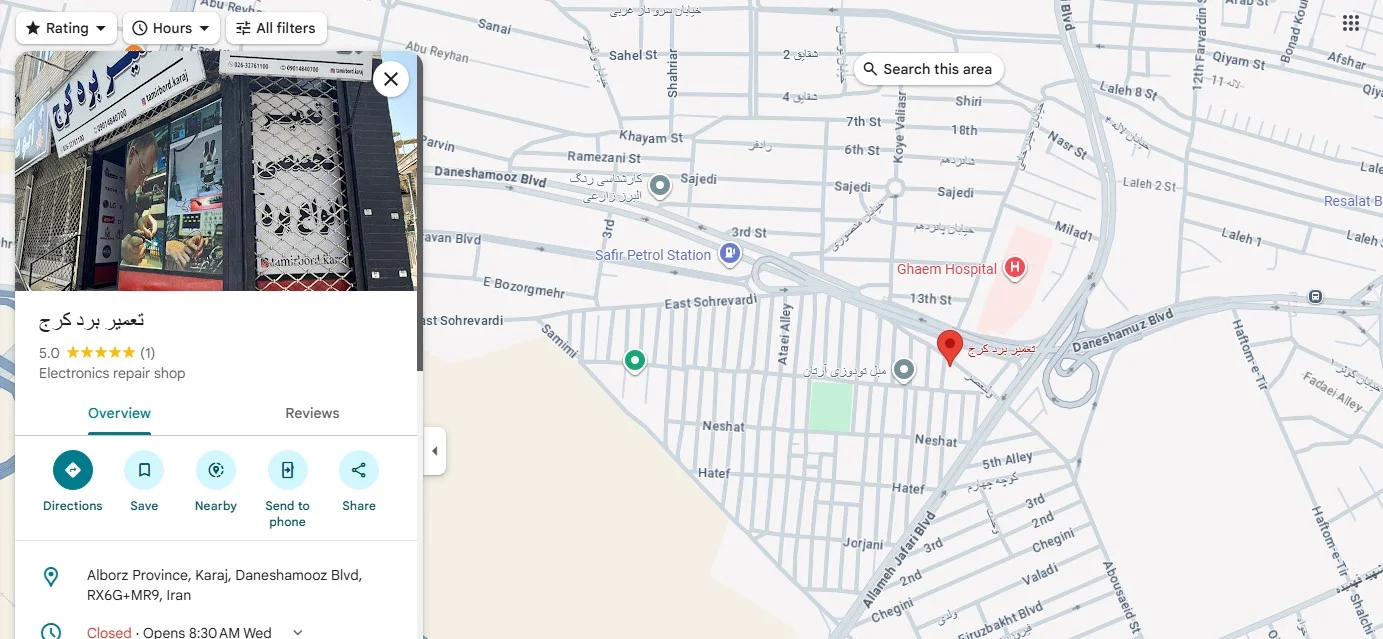Select Safir Petrol Station map pin
This screenshot has height=639, width=1383.
point(731,254)
